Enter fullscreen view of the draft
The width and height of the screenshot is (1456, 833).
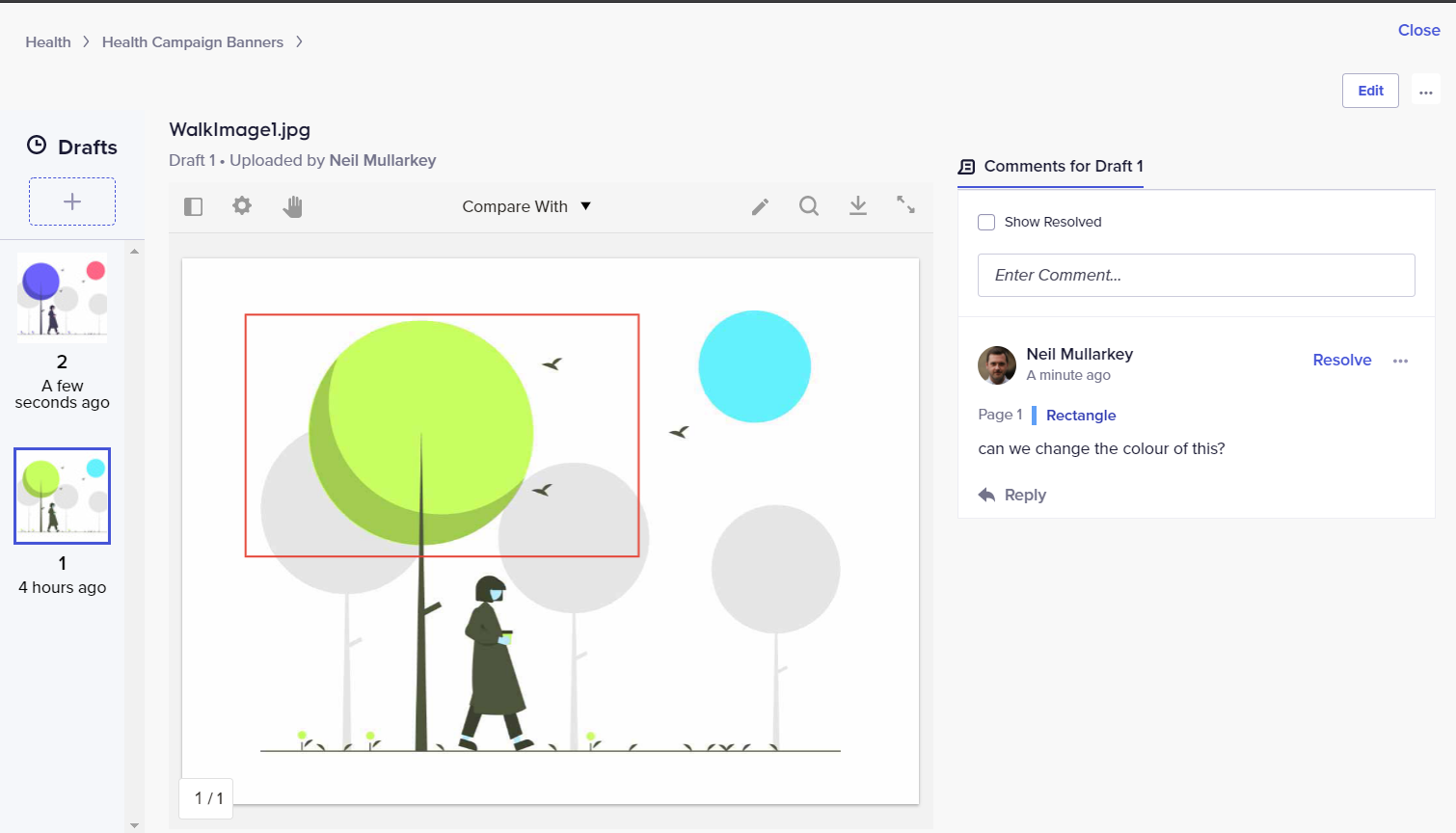[x=905, y=205]
